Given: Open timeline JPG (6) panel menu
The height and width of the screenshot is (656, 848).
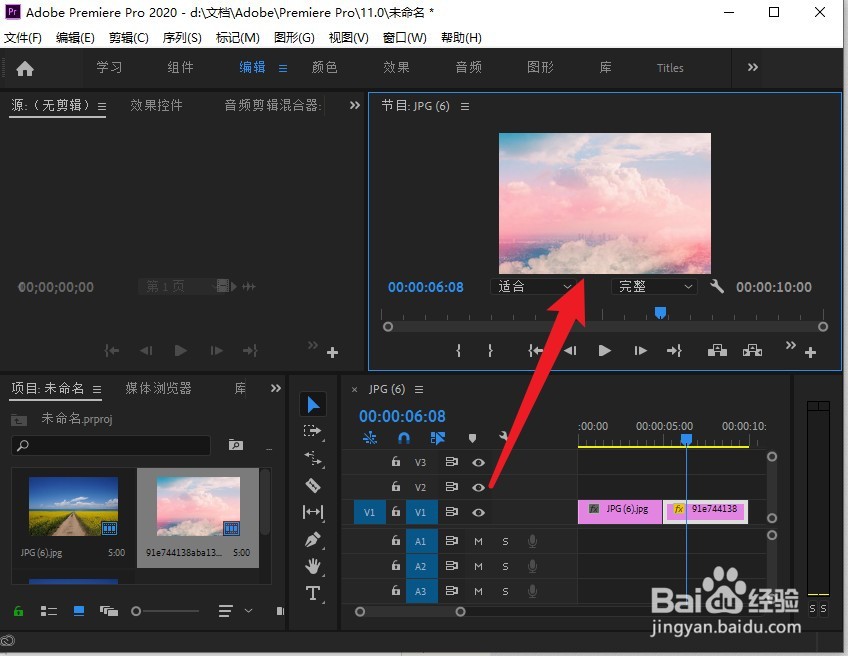Looking at the screenshot, I should 419,389.
